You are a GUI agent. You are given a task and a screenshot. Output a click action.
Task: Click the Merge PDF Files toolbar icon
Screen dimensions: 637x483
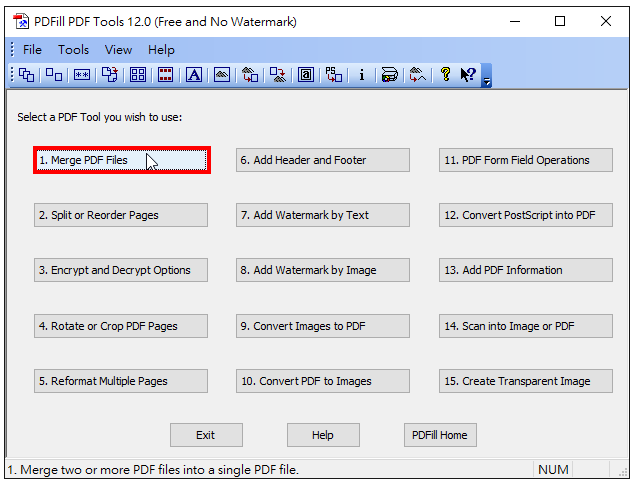tap(27, 75)
